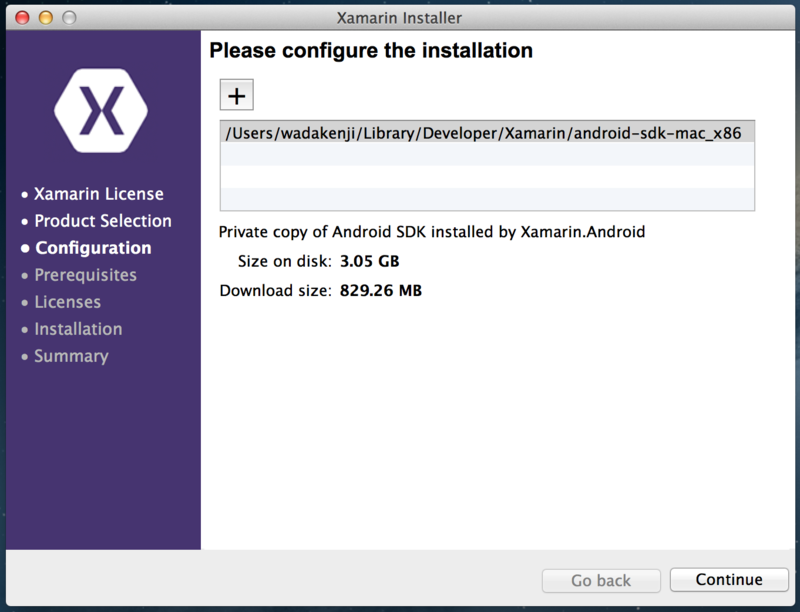The image size is (800, 612).
Task: Click the plus button to add a path
Action: pyautogui.click(x=236, y=95)
